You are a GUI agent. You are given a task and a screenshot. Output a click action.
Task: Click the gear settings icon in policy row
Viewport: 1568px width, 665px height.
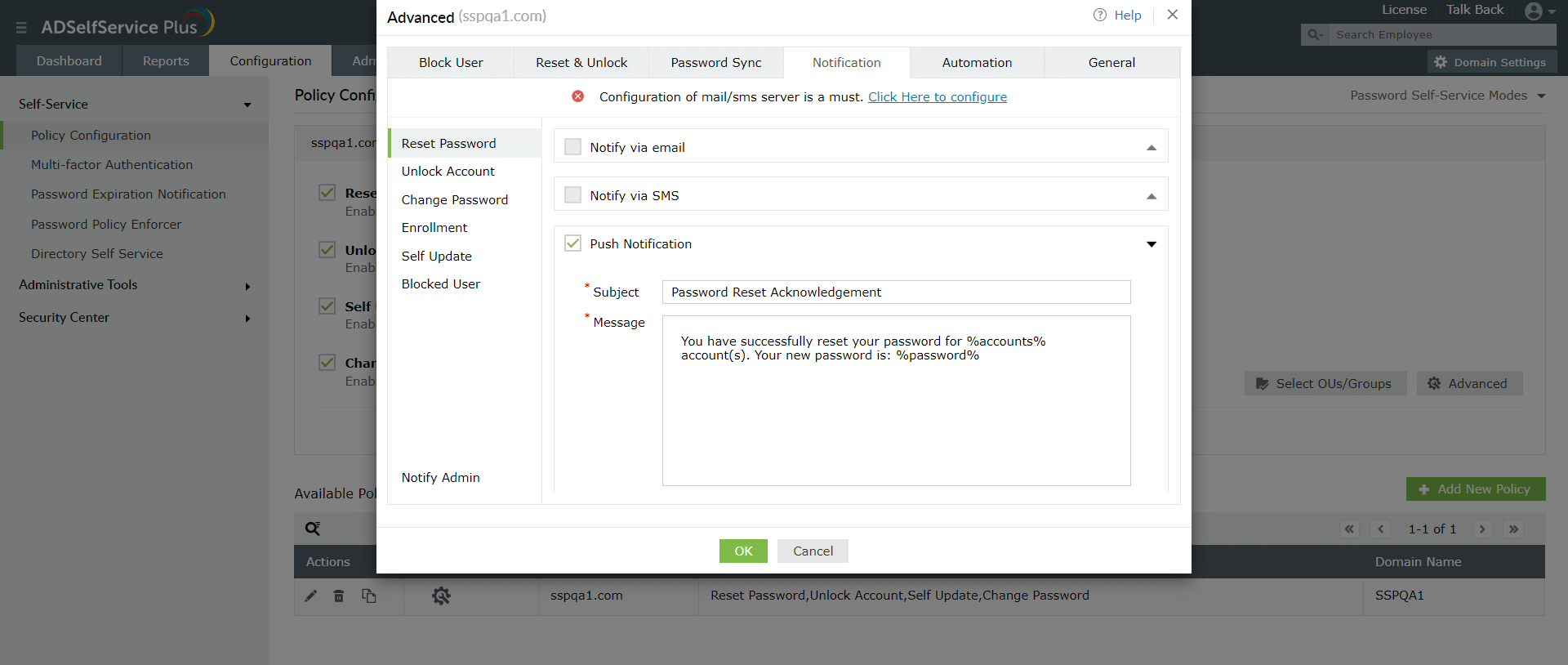pyautogui.click(x=441, y=596)
